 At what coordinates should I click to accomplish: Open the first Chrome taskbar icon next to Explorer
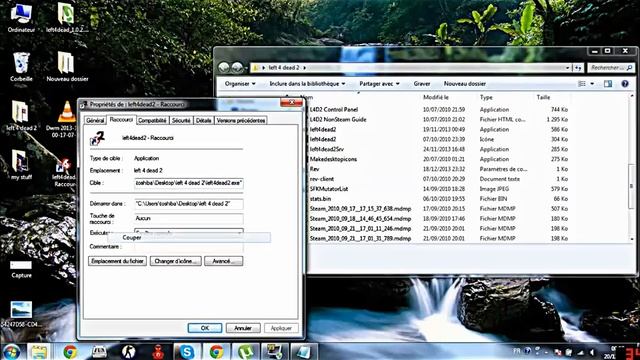[x=70, y=352]
